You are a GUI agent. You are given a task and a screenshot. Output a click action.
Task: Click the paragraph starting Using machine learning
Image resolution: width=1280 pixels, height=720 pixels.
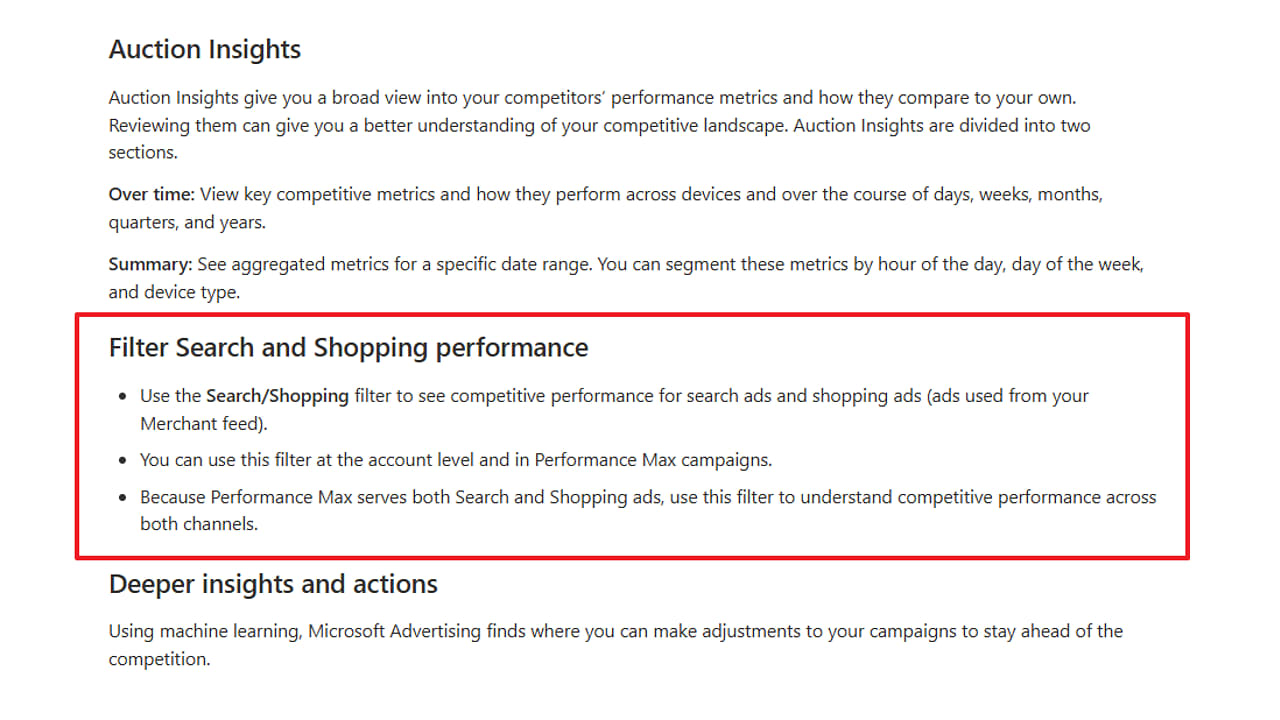click(x=616, y=645)
